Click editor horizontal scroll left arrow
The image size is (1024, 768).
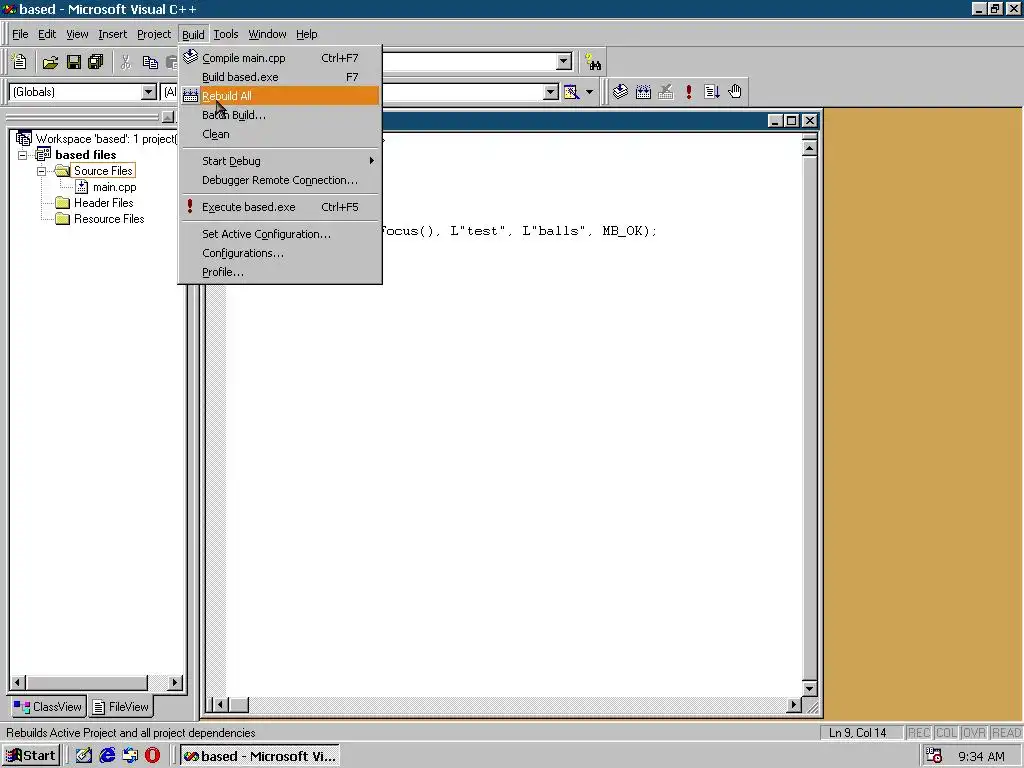coord(219,704)
